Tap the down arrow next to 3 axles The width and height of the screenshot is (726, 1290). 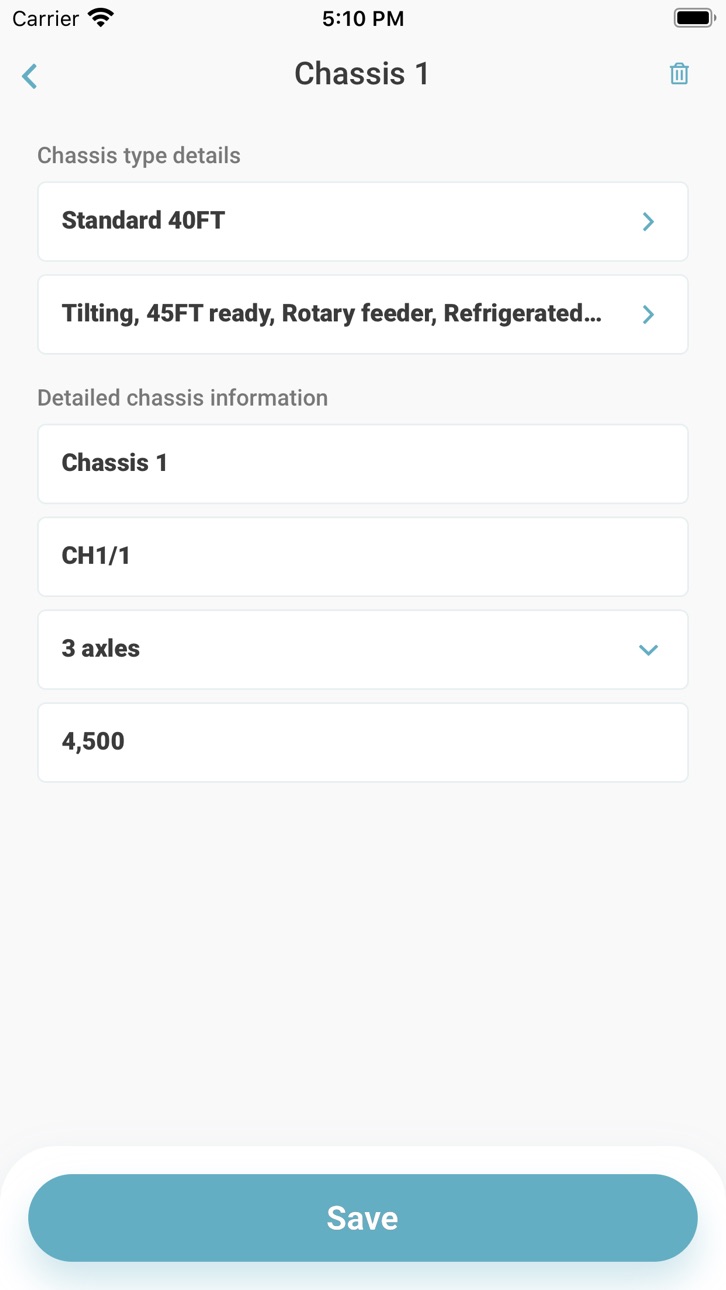click(x=648, y=650)
